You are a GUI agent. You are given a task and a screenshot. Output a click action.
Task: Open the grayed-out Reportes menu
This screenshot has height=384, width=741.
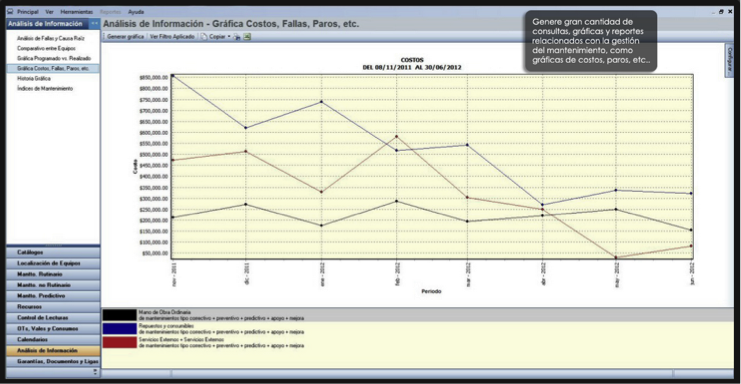pyautogui.click(x=111, y=12)
